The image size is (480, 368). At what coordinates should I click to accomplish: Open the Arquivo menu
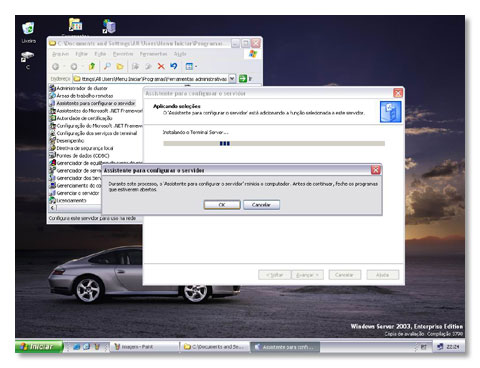pyautogui.click(x=60, y=54)
